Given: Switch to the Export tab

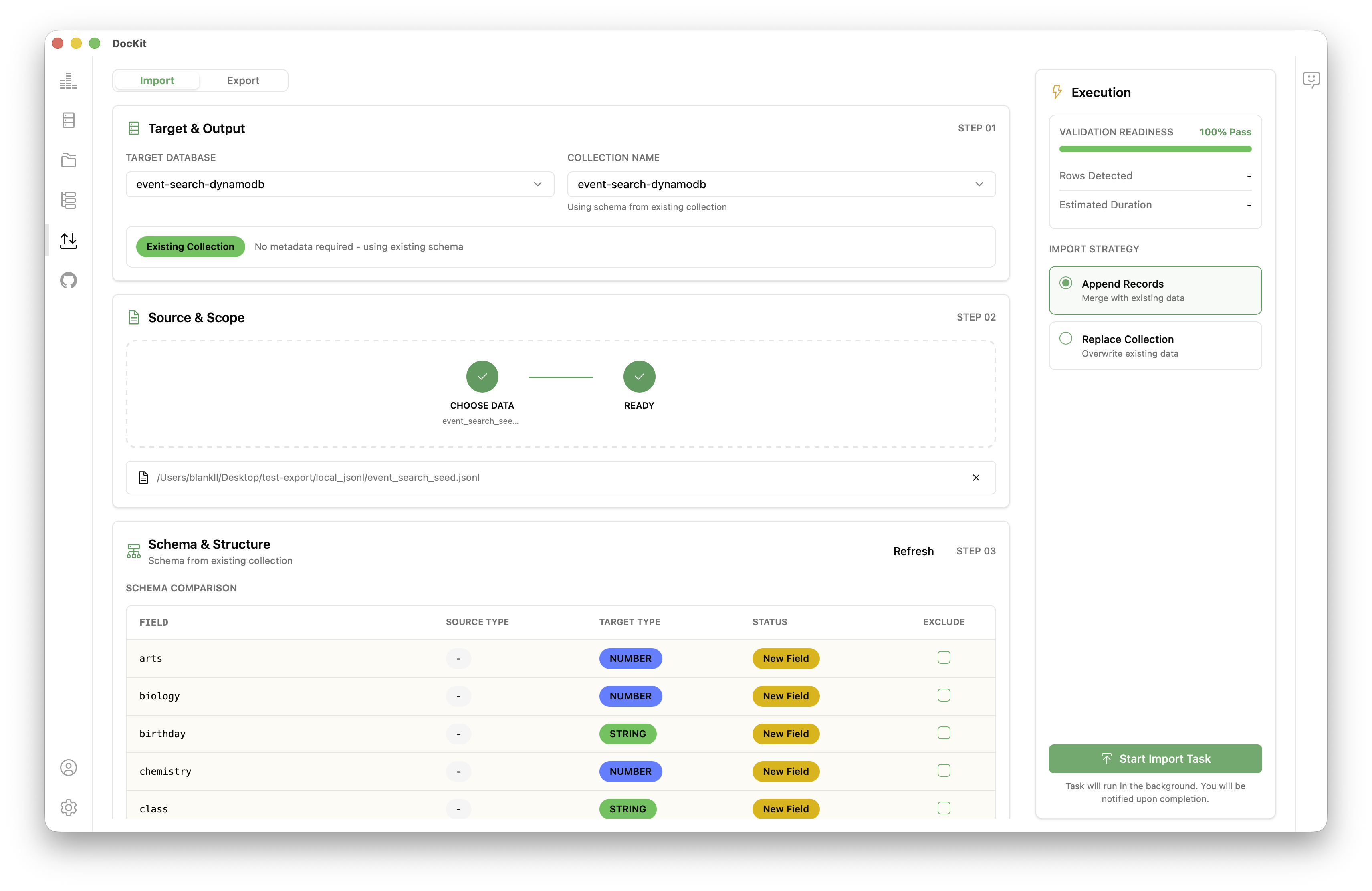Looking at the screenshot, I should (243, 80).
